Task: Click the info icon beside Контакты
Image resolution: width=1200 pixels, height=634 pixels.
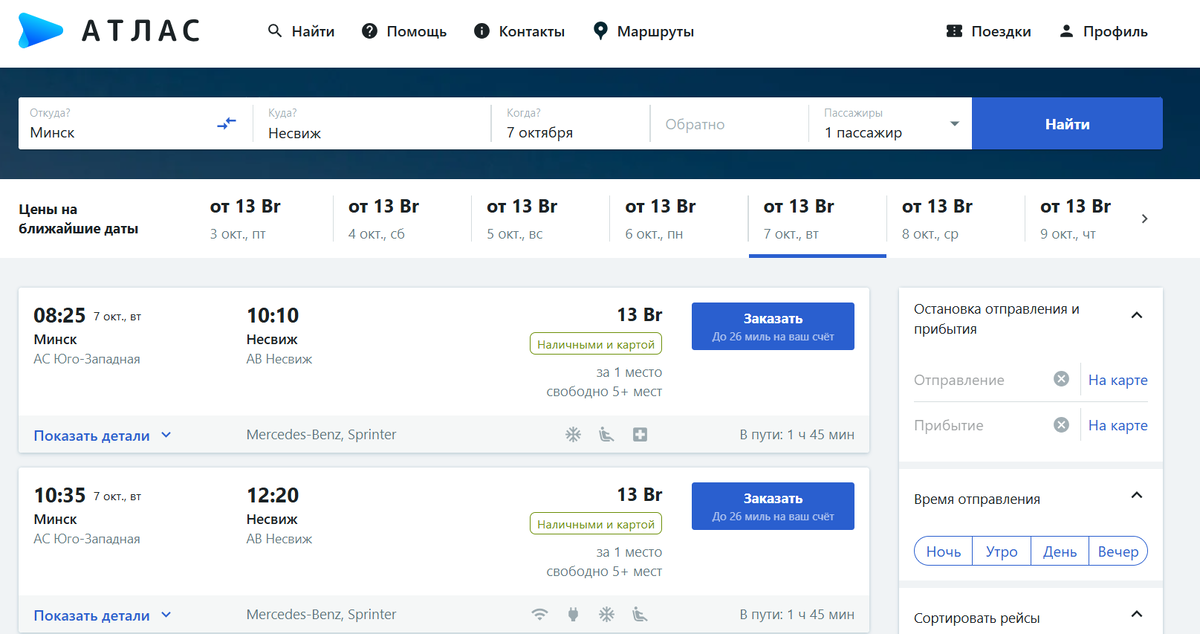Action: pyautogui.click(x=482, y=31)
